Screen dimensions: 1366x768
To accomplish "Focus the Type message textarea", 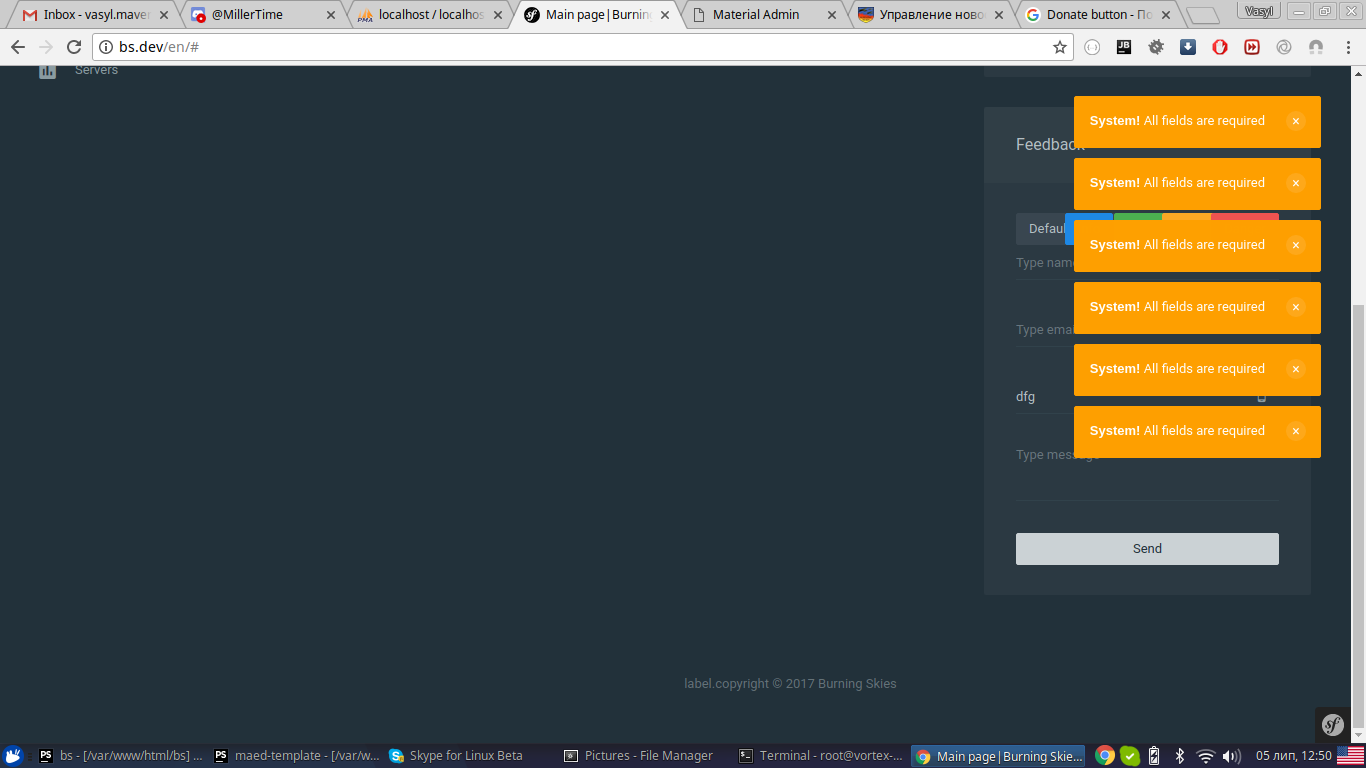I will tap(1147, 472).
